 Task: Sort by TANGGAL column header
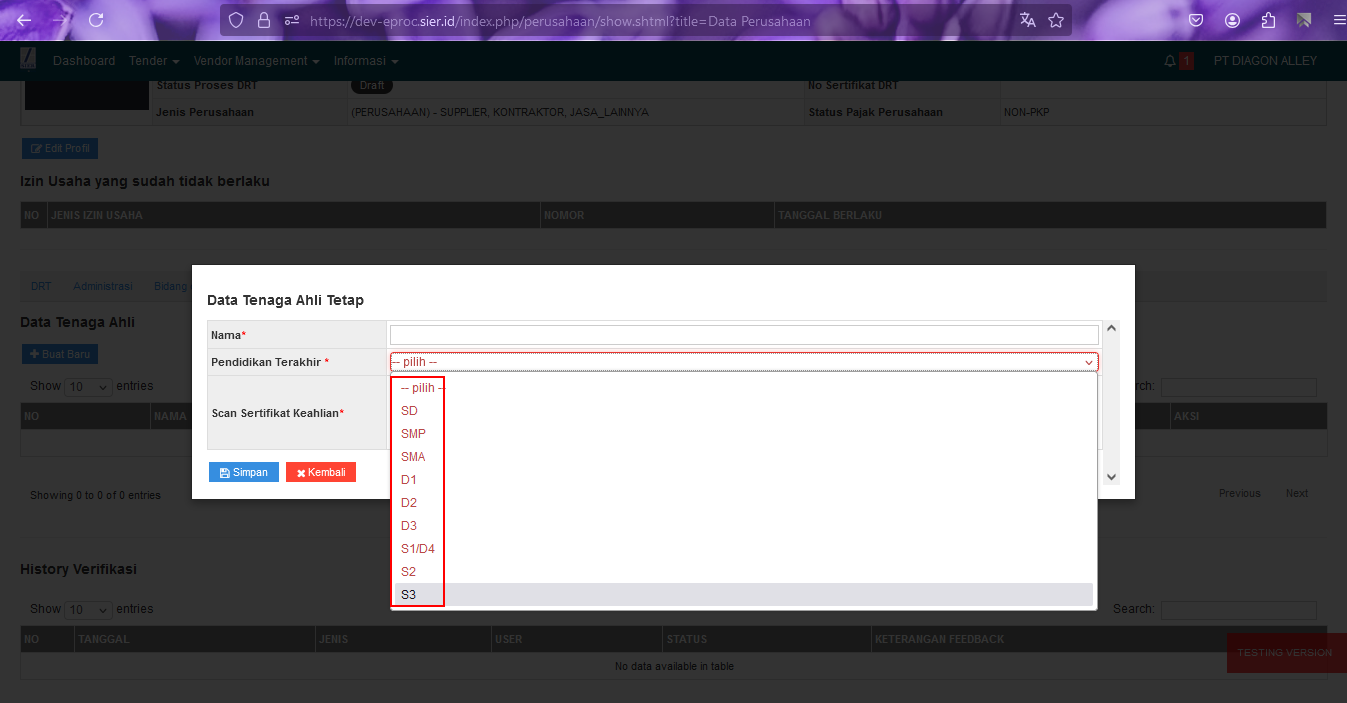click(x=194, y=639)
